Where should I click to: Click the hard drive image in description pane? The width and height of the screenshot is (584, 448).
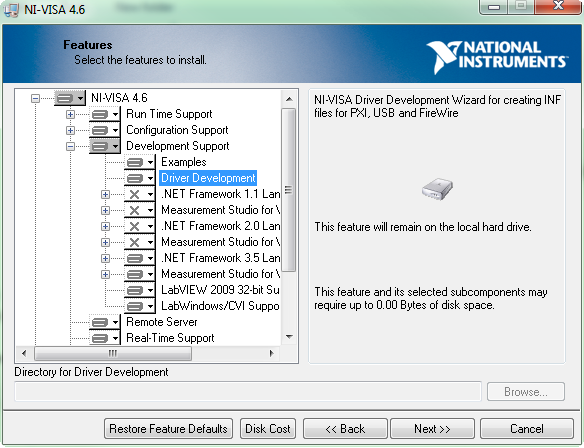click(x=437, y=189)
